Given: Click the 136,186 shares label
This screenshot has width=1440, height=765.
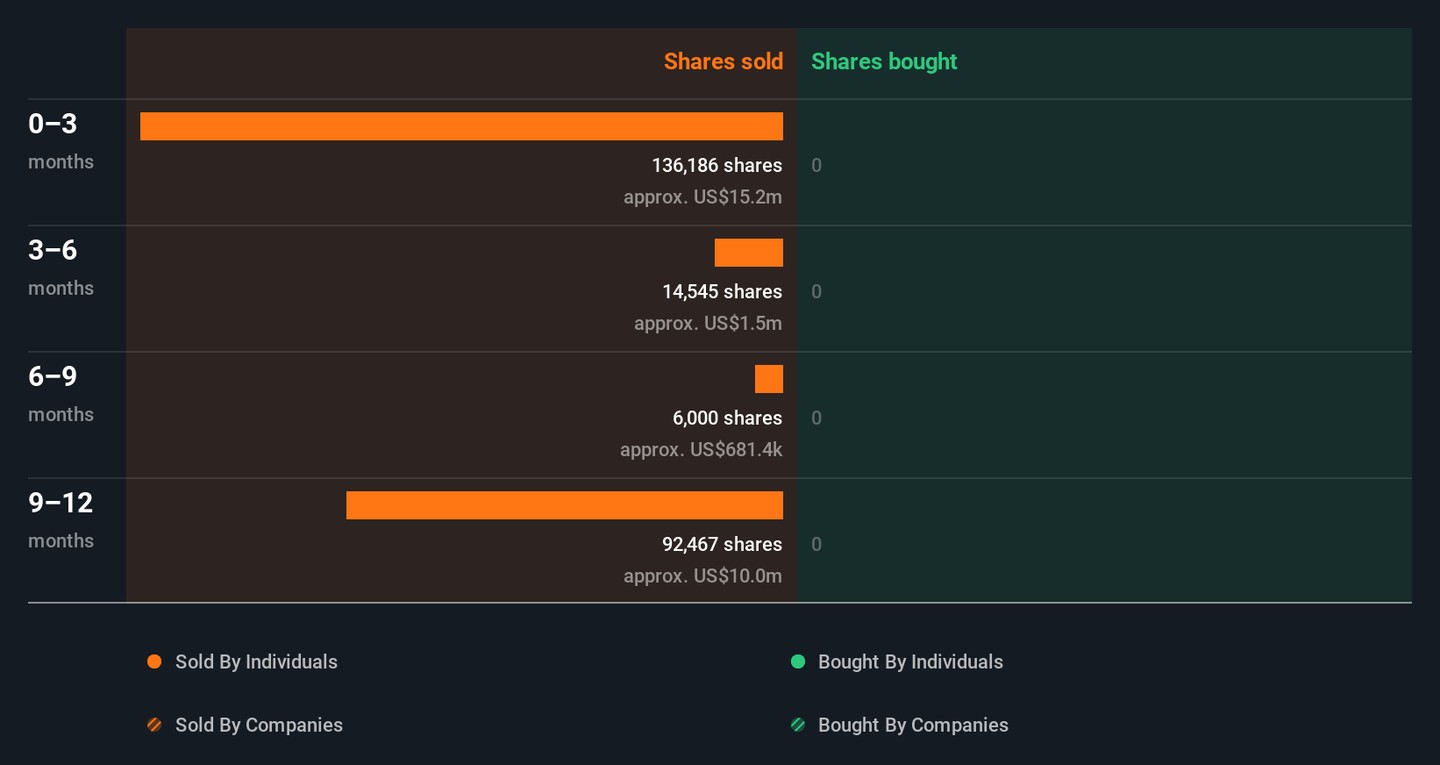Looking at the screenshot, I should [717, 165].
